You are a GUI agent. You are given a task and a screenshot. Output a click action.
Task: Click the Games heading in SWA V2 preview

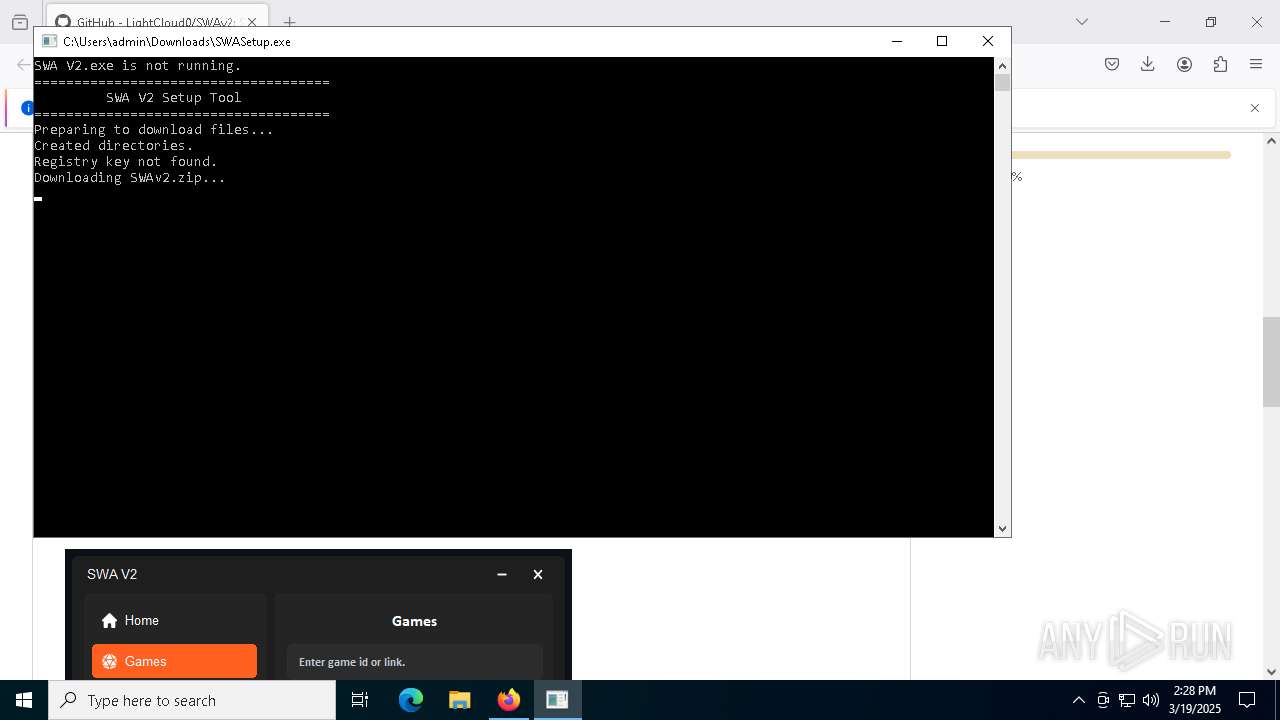(x=414, y=621)
